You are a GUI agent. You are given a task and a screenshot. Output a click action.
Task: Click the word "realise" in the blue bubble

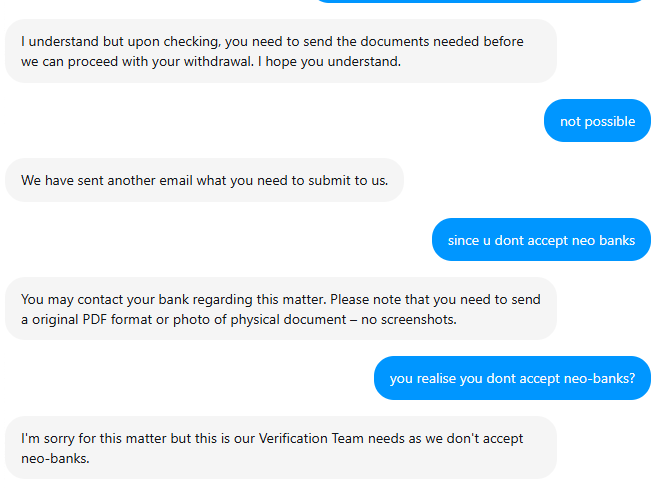pyautogui.click(x=436, y=378)
